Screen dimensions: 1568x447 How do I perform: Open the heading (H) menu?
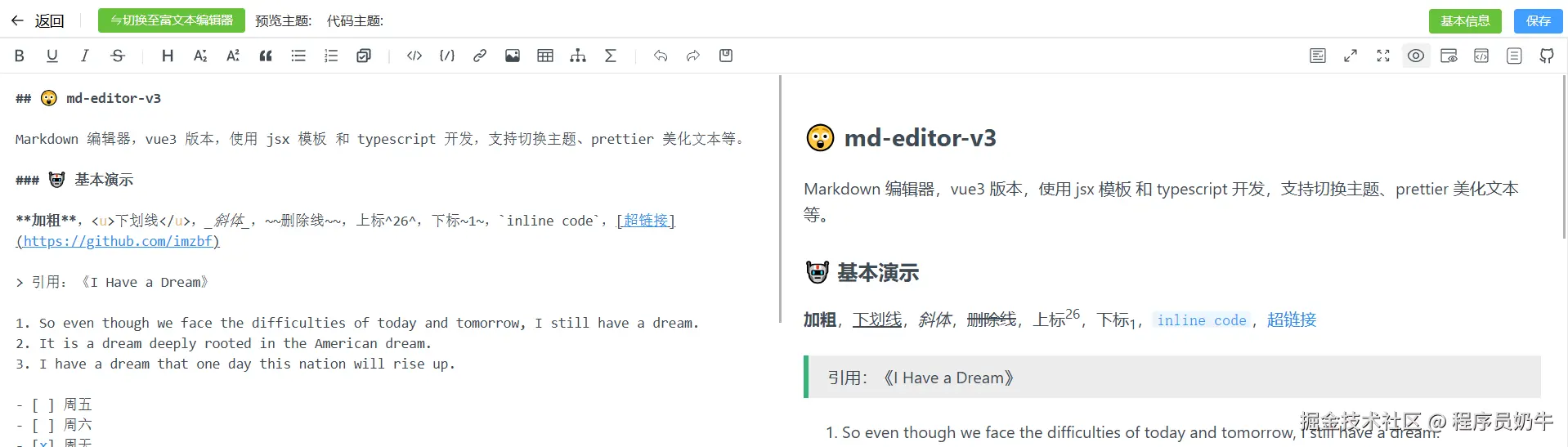[168, 56]
